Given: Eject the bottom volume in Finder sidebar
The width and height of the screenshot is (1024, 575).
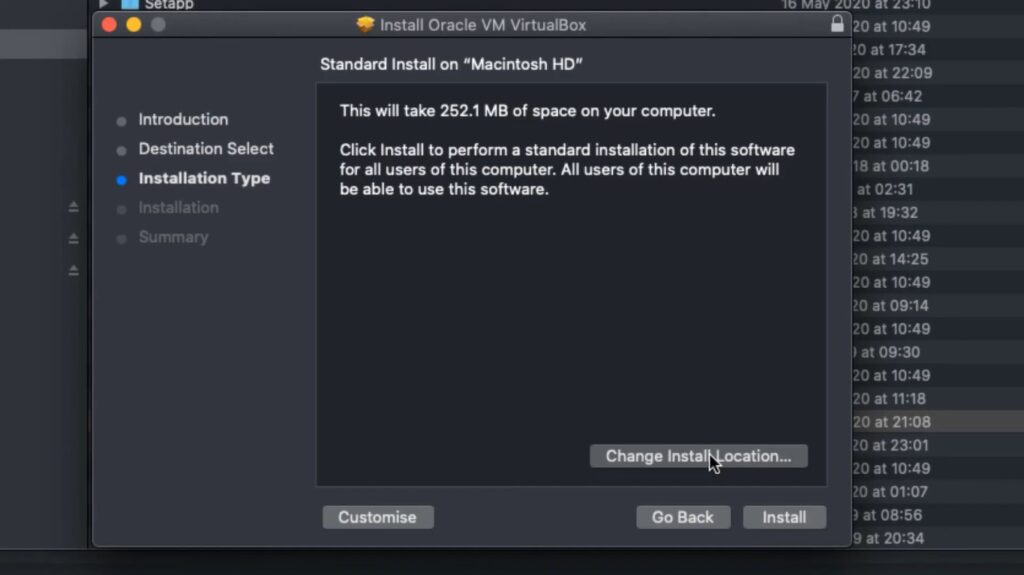Looking at the screenshot, I should (73, 270).
